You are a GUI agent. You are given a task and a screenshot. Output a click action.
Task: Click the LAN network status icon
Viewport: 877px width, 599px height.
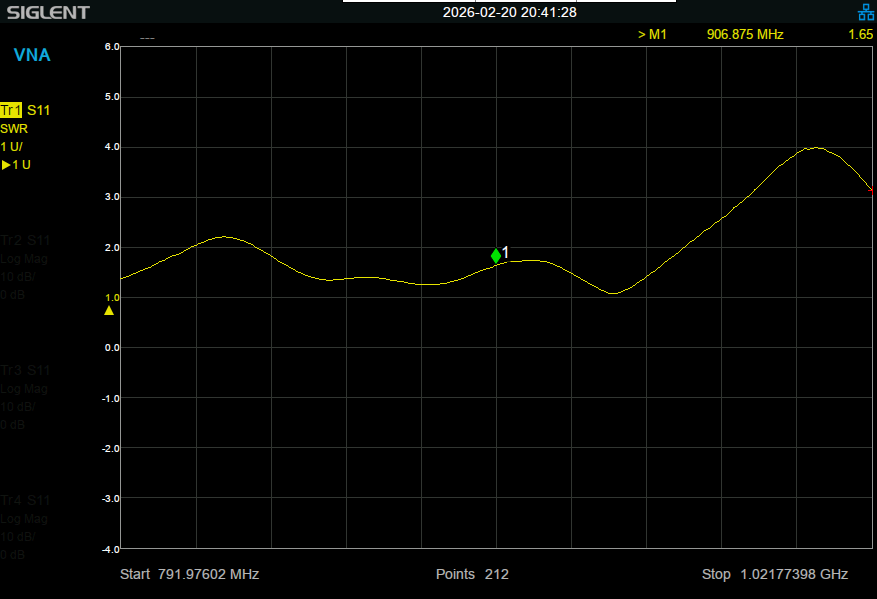coord(866,13)
